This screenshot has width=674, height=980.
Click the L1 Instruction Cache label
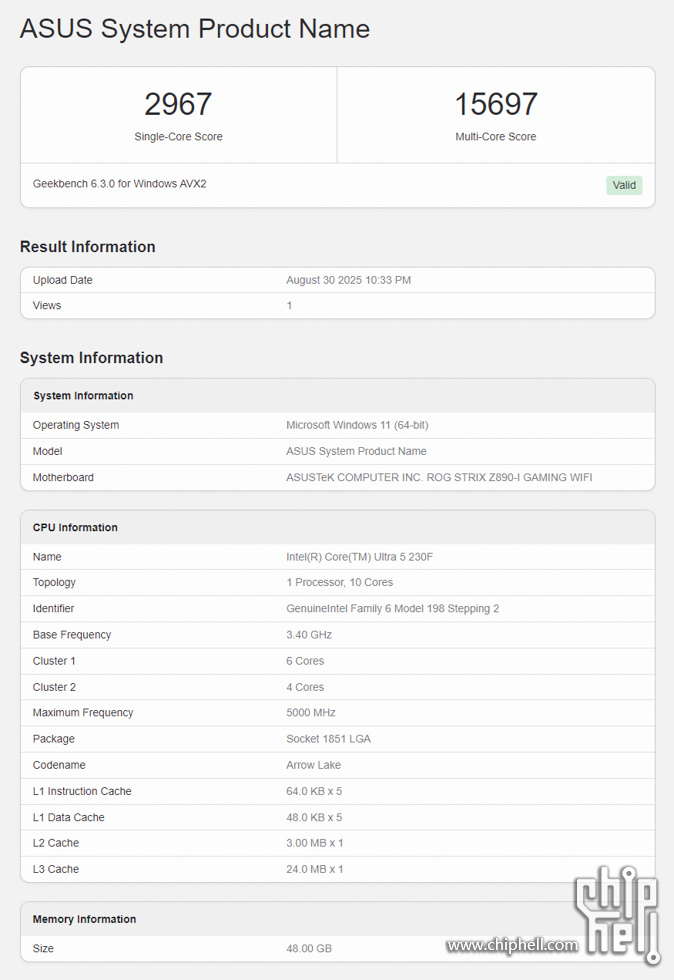[x=82, y=791]
